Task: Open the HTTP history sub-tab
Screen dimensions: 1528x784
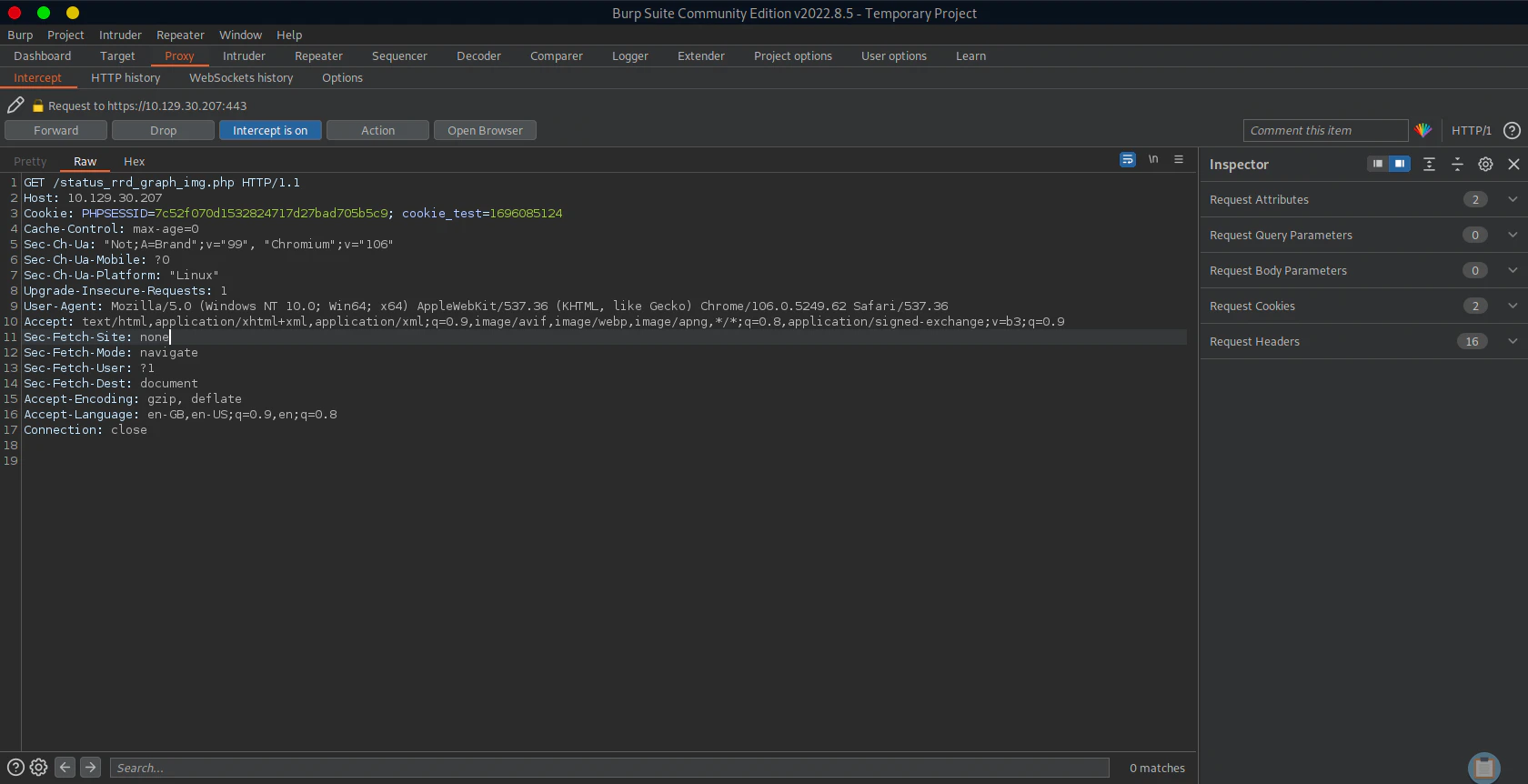Action: [126, 77]
